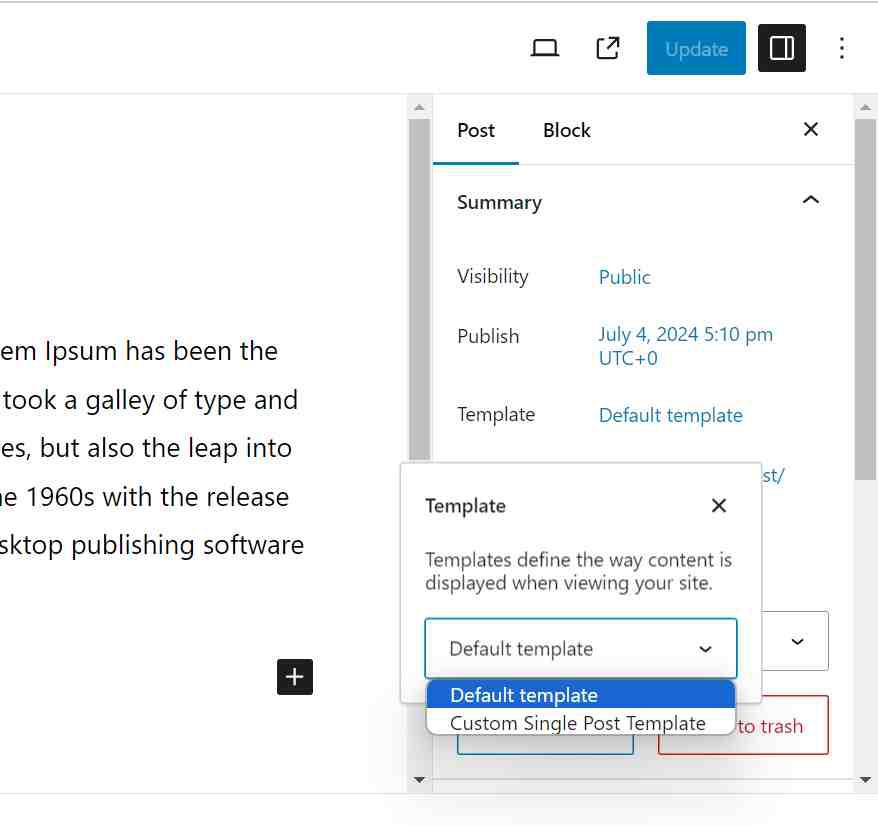Click the Template row label in Summary
Viewport: 878px width, 826px height.
496,414
